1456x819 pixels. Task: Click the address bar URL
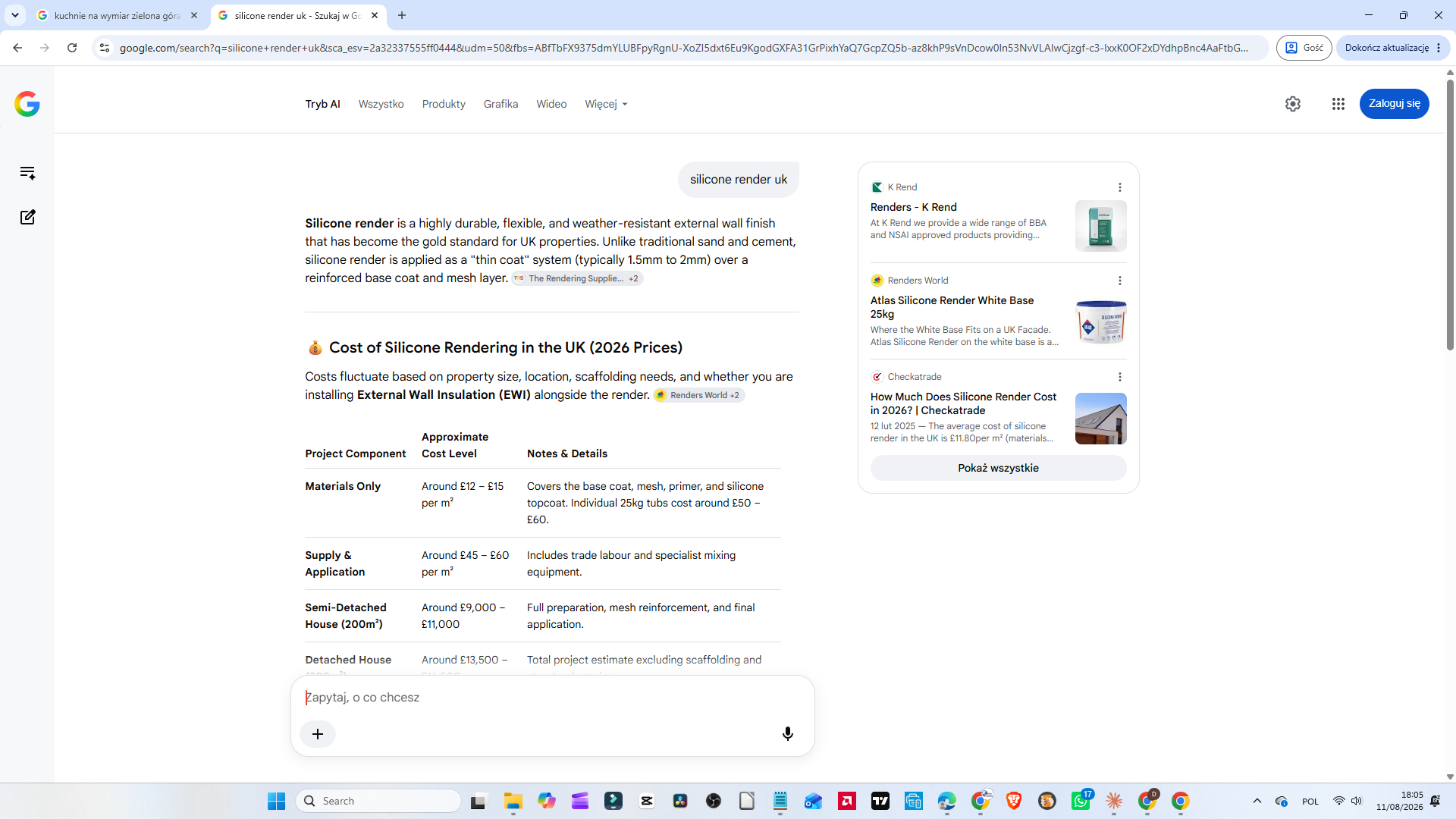682,48
